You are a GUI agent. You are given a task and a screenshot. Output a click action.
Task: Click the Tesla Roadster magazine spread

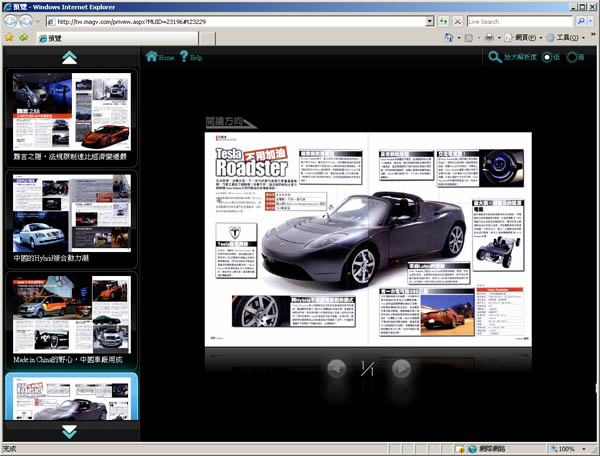click(368, 239)
